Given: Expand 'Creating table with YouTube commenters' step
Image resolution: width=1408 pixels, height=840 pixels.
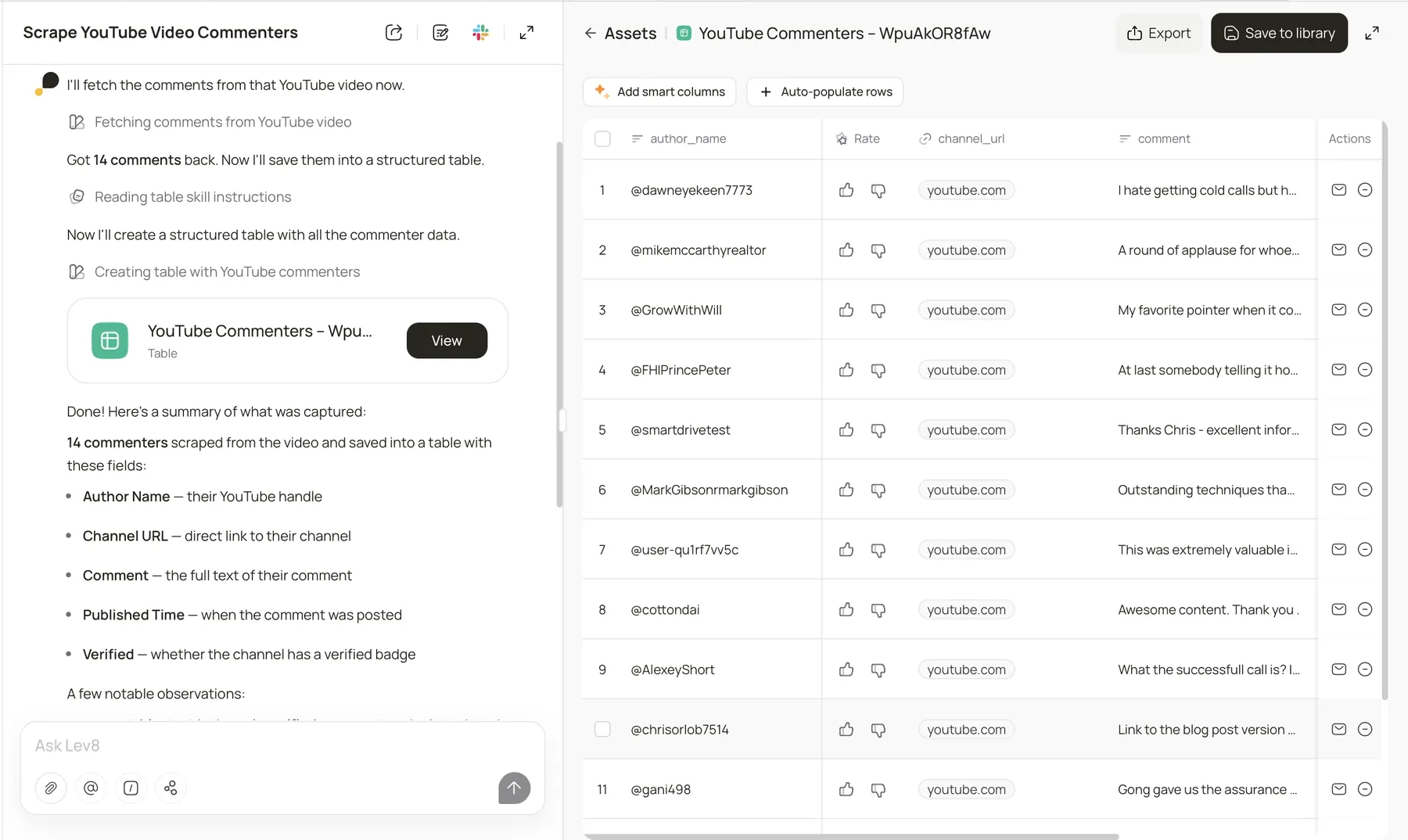Looking at the screenshot, I should click(214, 272).
